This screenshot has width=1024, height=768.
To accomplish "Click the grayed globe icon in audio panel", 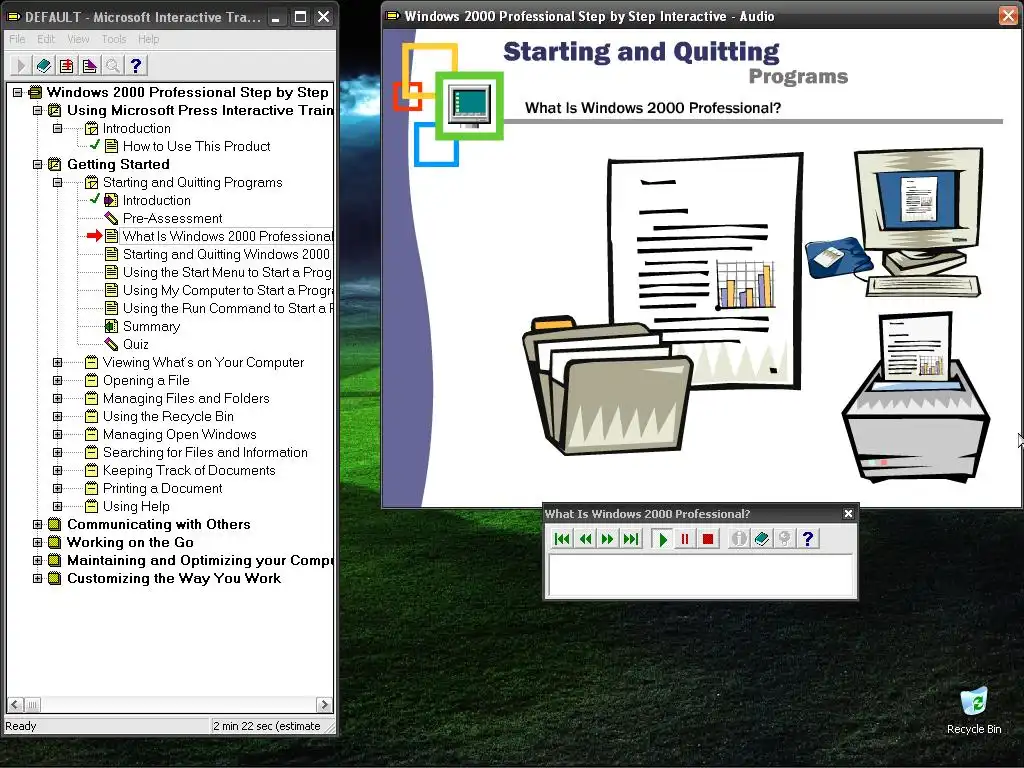I will pyautogui.click(x=784, y=539).
